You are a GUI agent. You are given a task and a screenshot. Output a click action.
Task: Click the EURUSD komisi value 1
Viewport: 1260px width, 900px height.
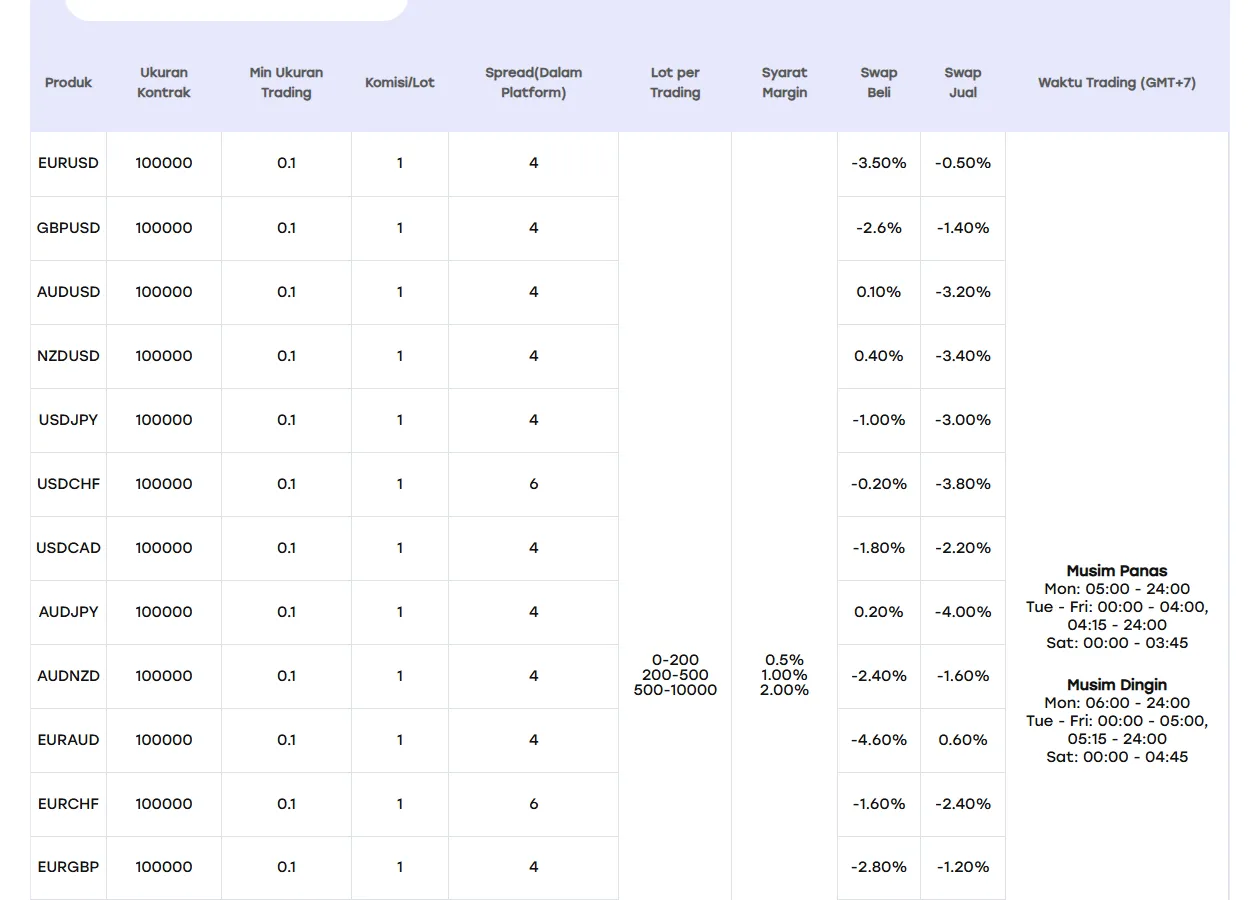tap(400, 163)
